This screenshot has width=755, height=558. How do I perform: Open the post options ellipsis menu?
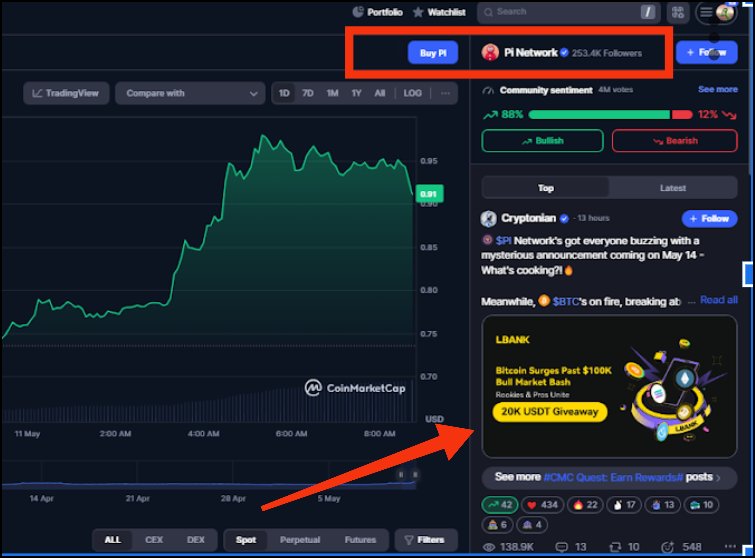pos(730,546)
